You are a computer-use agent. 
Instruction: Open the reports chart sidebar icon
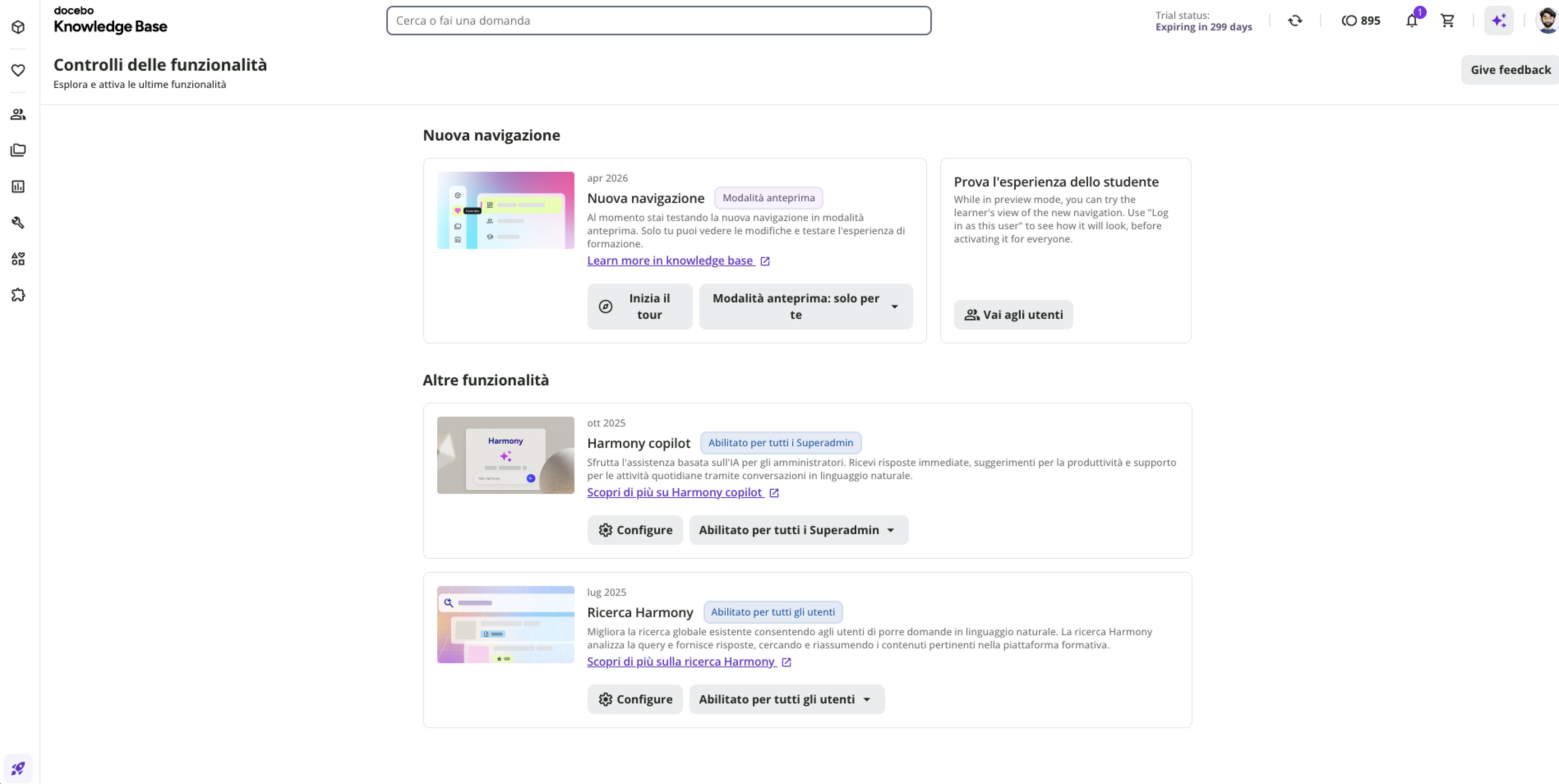click(x=18, y=187)
